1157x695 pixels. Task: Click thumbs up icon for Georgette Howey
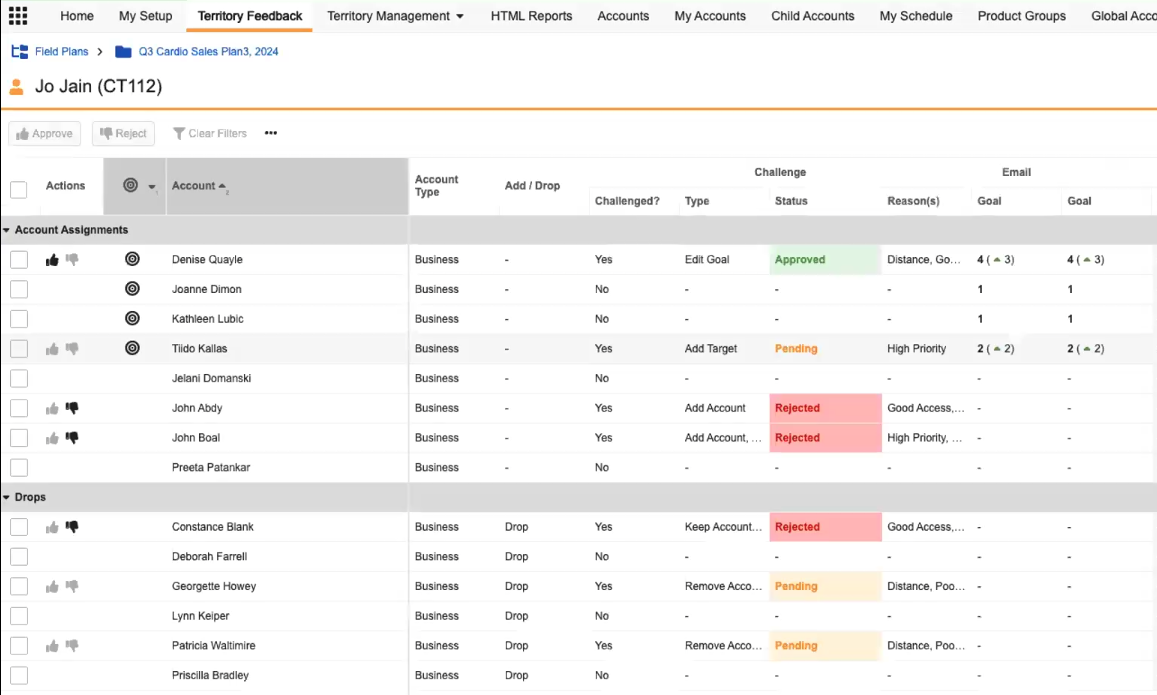[52, 587]
